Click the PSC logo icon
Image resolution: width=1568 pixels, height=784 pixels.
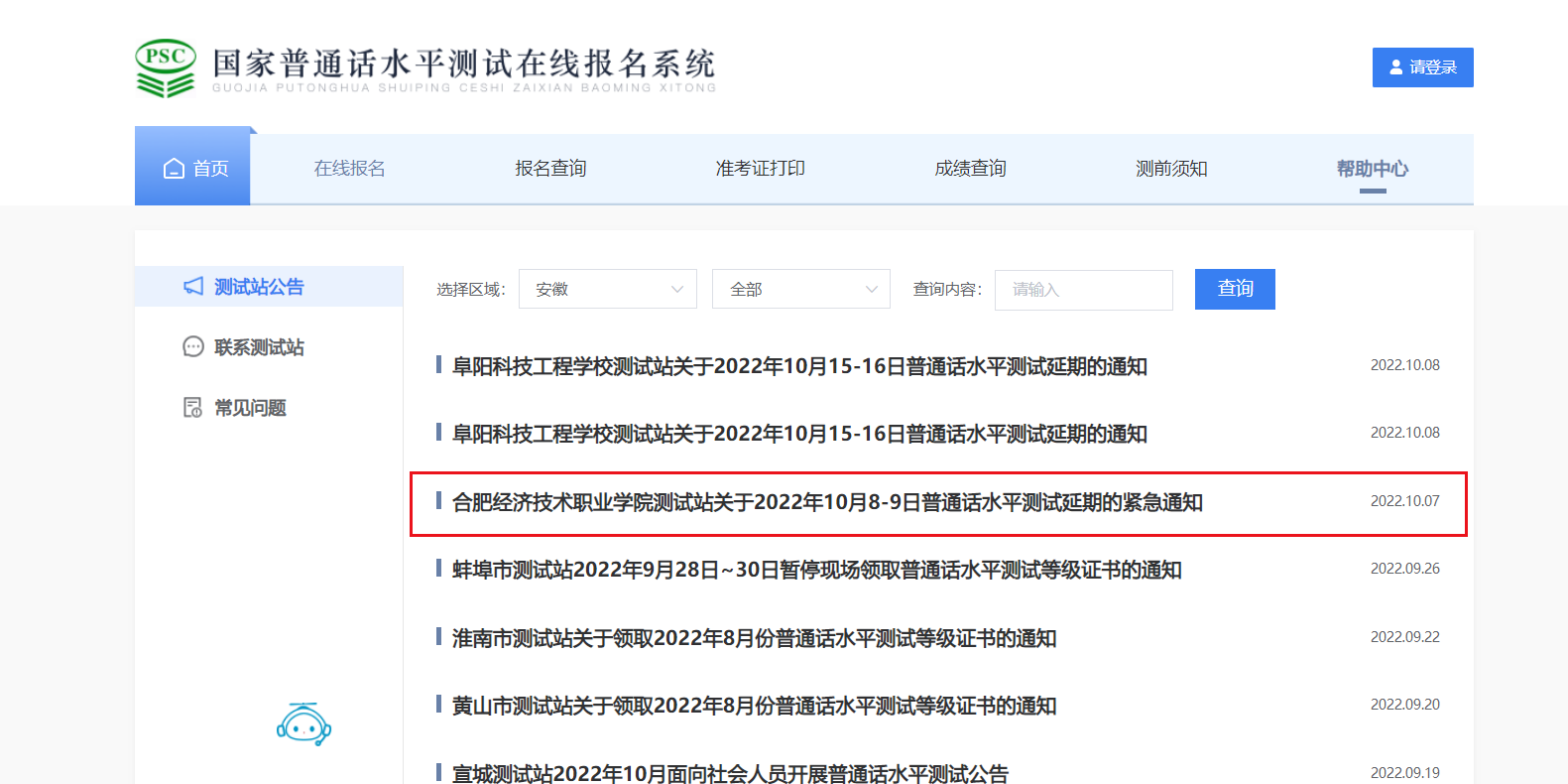click(x=166, y=67)
